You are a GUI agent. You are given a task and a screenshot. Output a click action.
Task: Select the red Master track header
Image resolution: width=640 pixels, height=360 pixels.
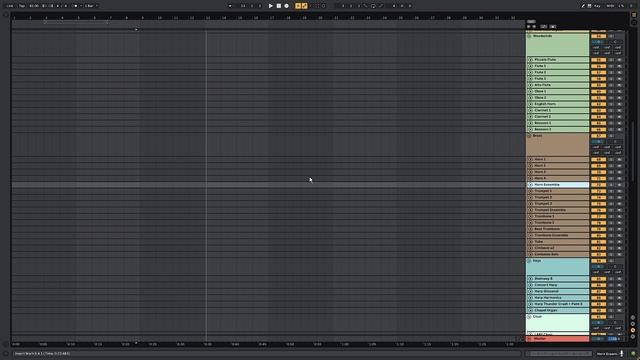(557, 339)
